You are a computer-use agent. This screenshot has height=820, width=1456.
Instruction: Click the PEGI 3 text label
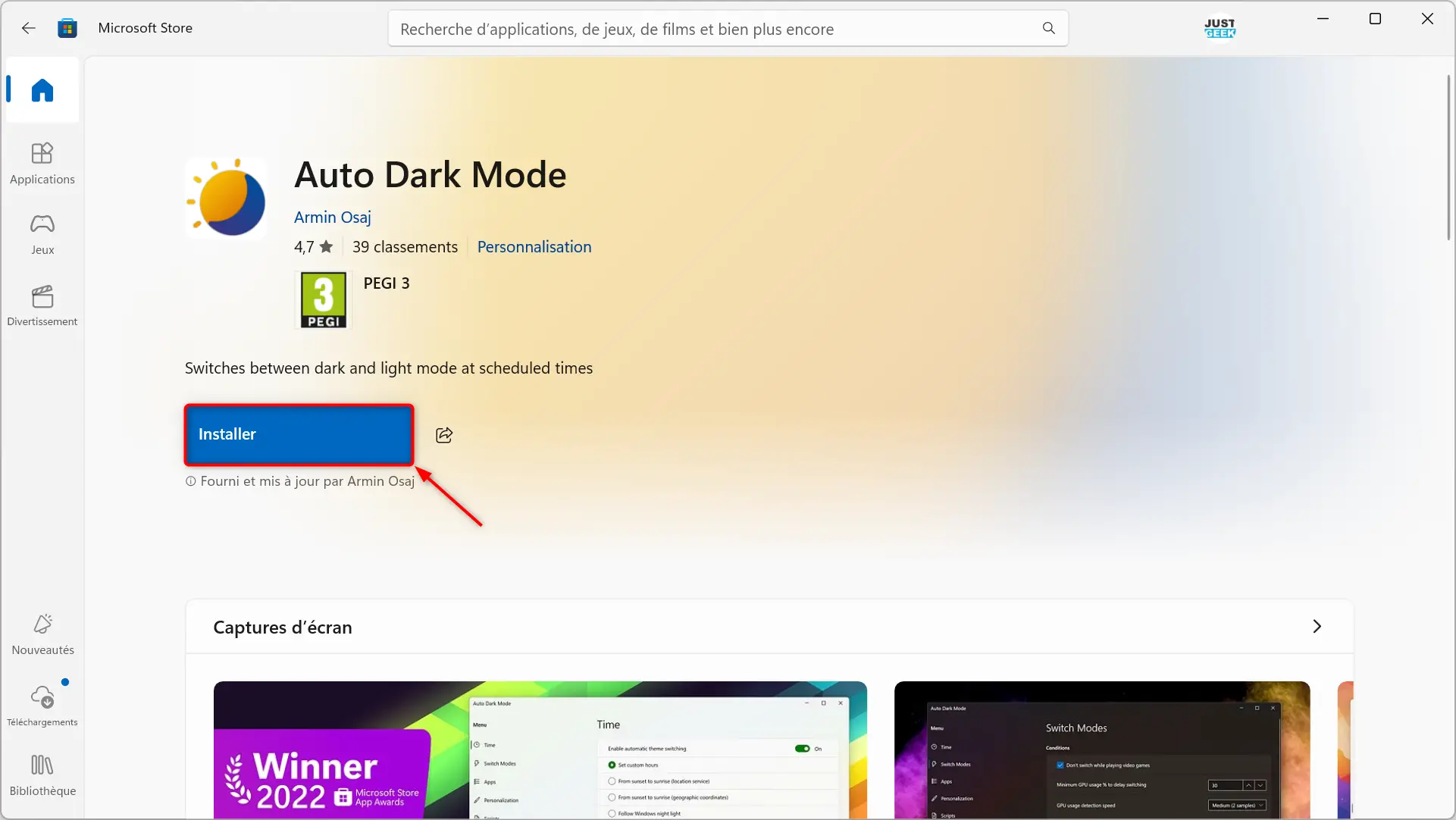(387, 283)
